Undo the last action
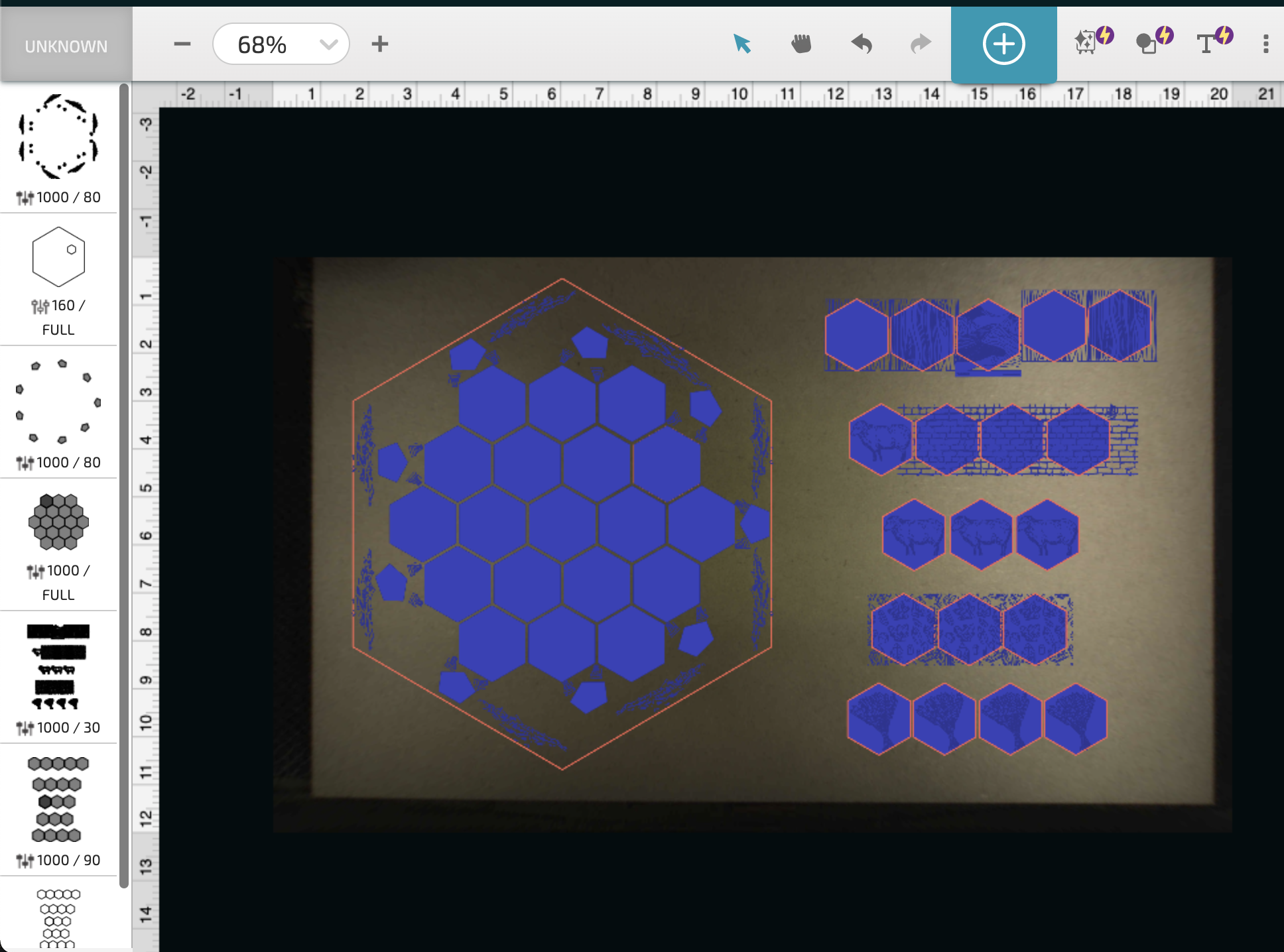This screenshot has height=952, width=1284. [860, 44]
